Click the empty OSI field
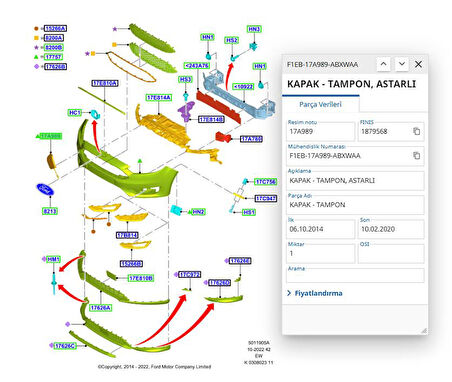 (x=391, y=253)
